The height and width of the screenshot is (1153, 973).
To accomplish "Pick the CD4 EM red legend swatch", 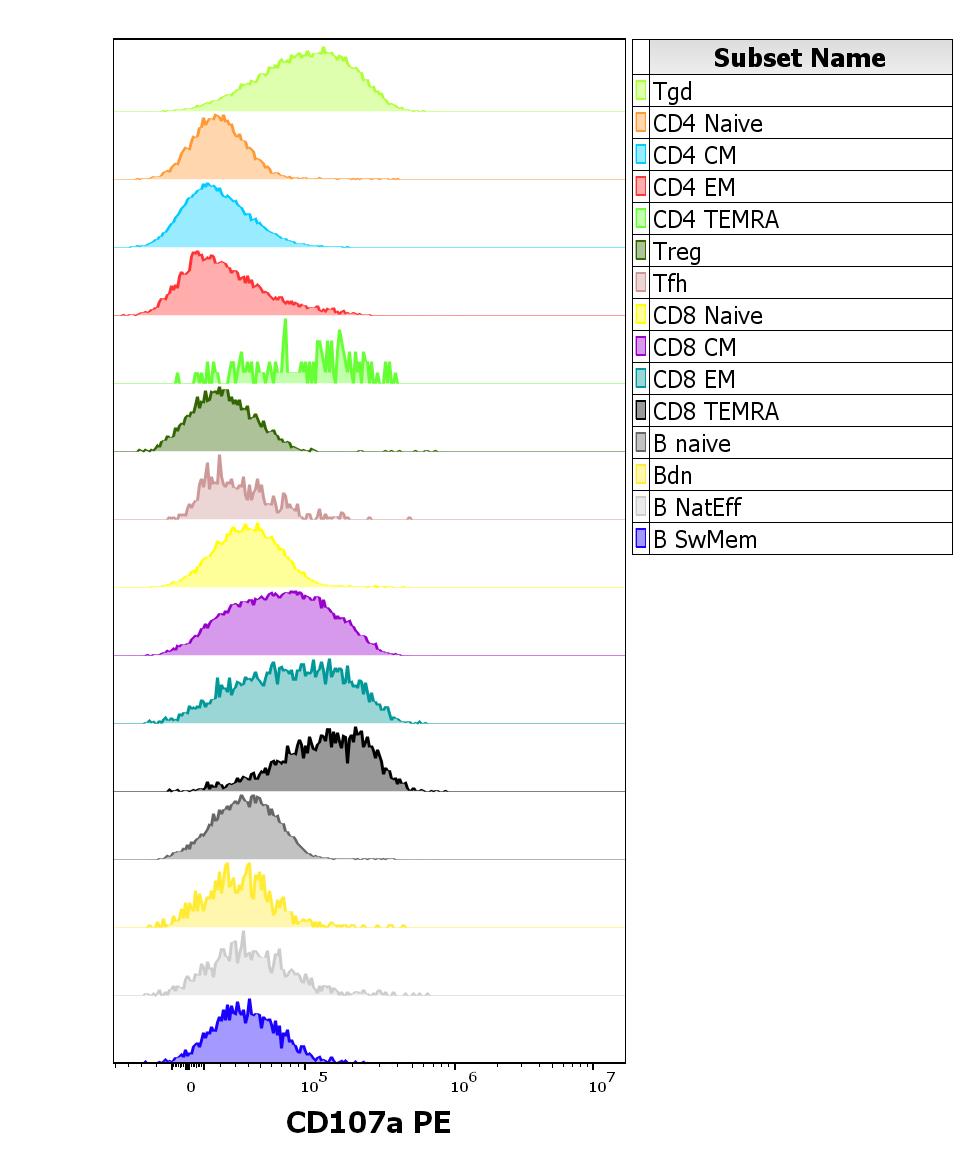I will pos(640,187).
